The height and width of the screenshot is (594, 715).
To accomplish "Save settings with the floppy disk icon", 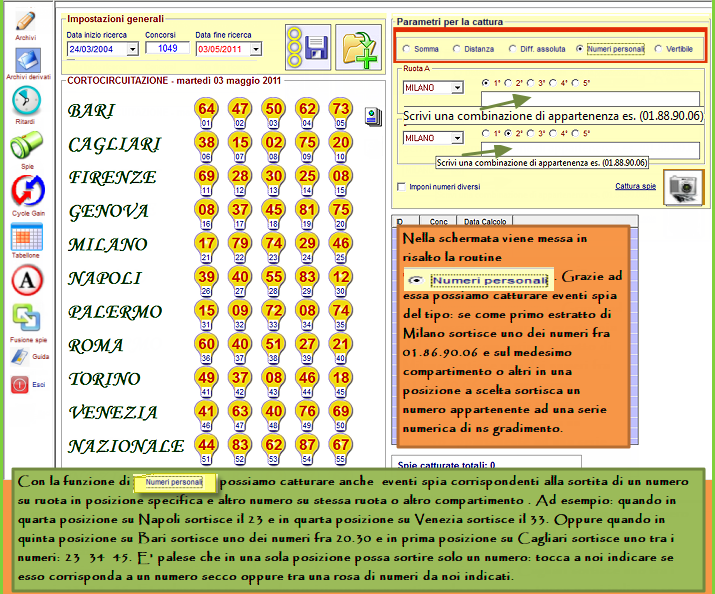I will [x=308, y=47].
